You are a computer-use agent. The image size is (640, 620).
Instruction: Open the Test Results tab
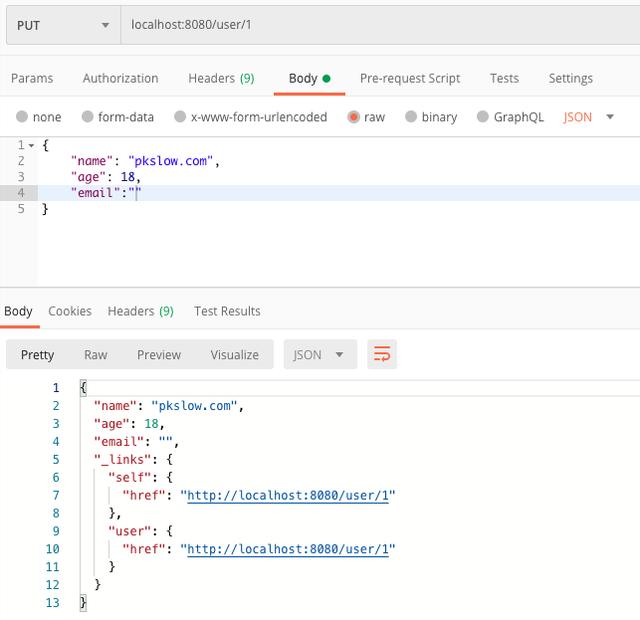[x=227, y=311]
